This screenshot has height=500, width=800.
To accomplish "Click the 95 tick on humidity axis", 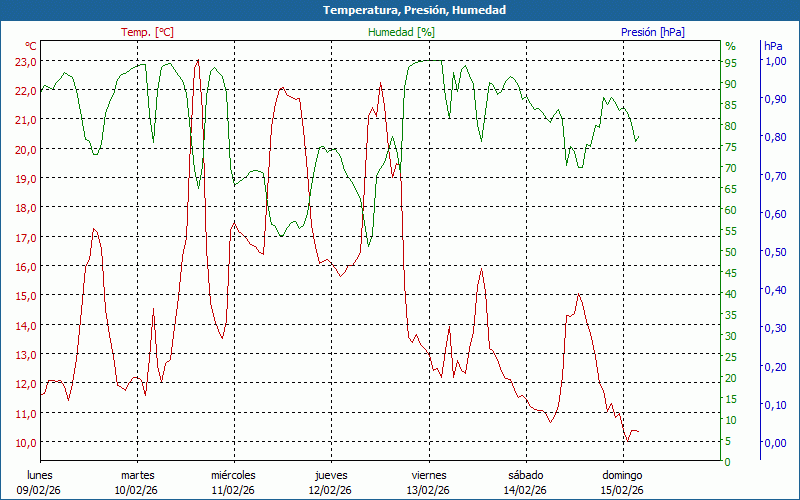I will pyautogui.click(x=730, y=62).
